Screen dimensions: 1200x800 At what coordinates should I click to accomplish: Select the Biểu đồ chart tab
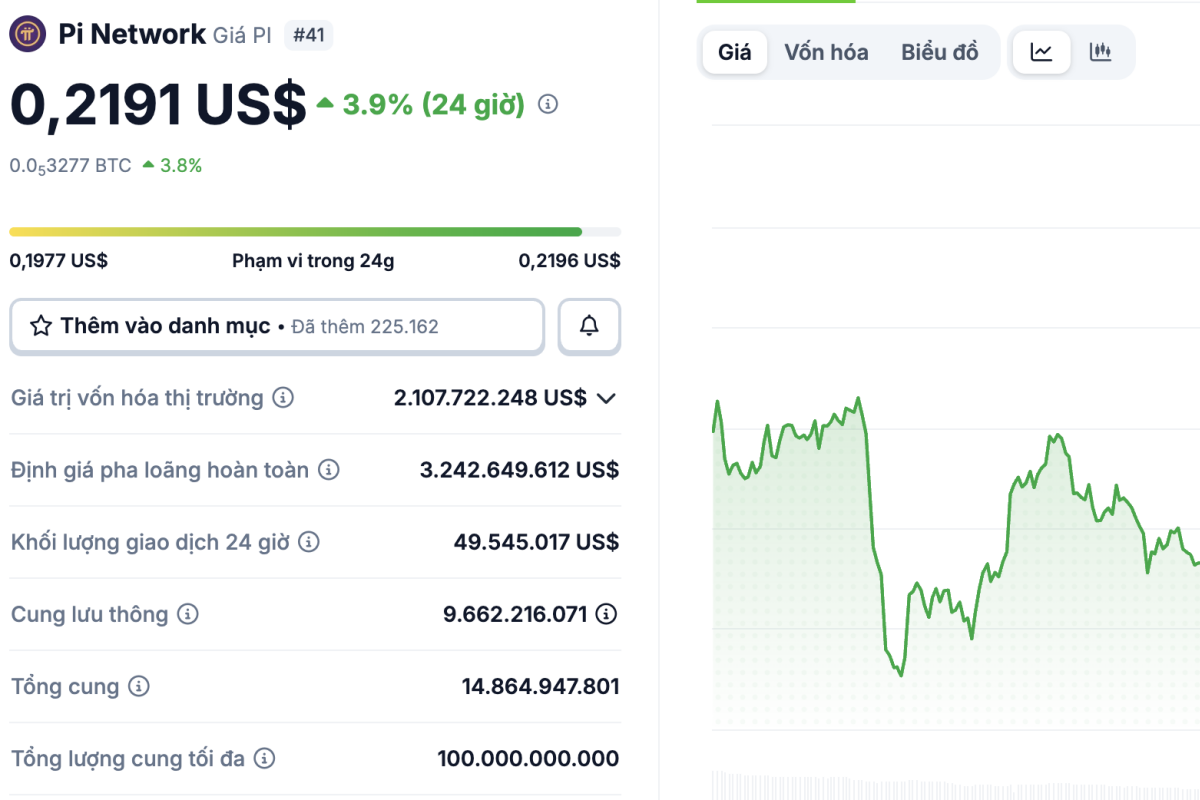pyautogui.click(x=939, y=52)
